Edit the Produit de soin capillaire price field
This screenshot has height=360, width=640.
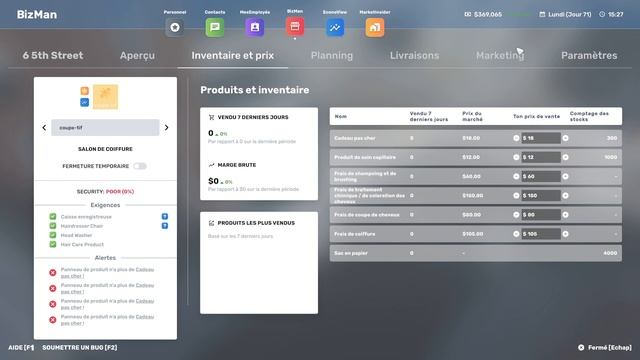tap(541, 157)
